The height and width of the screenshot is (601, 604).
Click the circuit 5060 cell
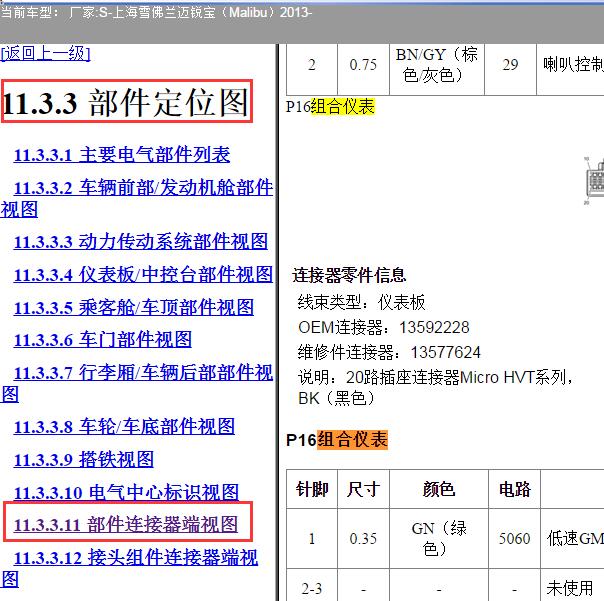pos(514,538)
